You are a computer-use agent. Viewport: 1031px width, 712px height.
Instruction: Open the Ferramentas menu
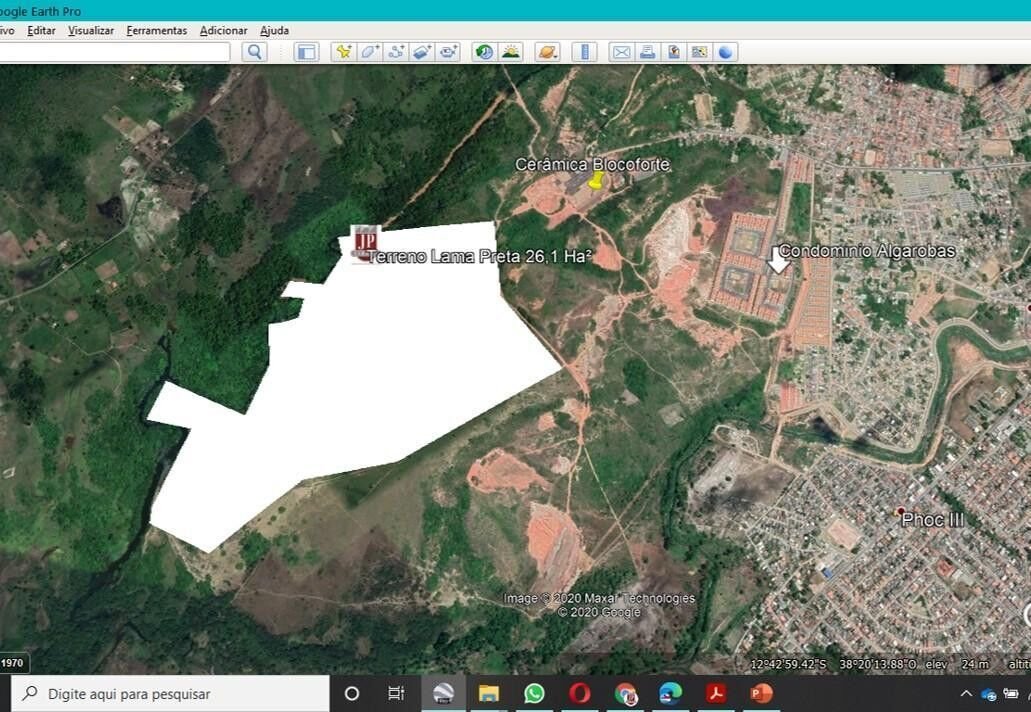tap(156, 30)
